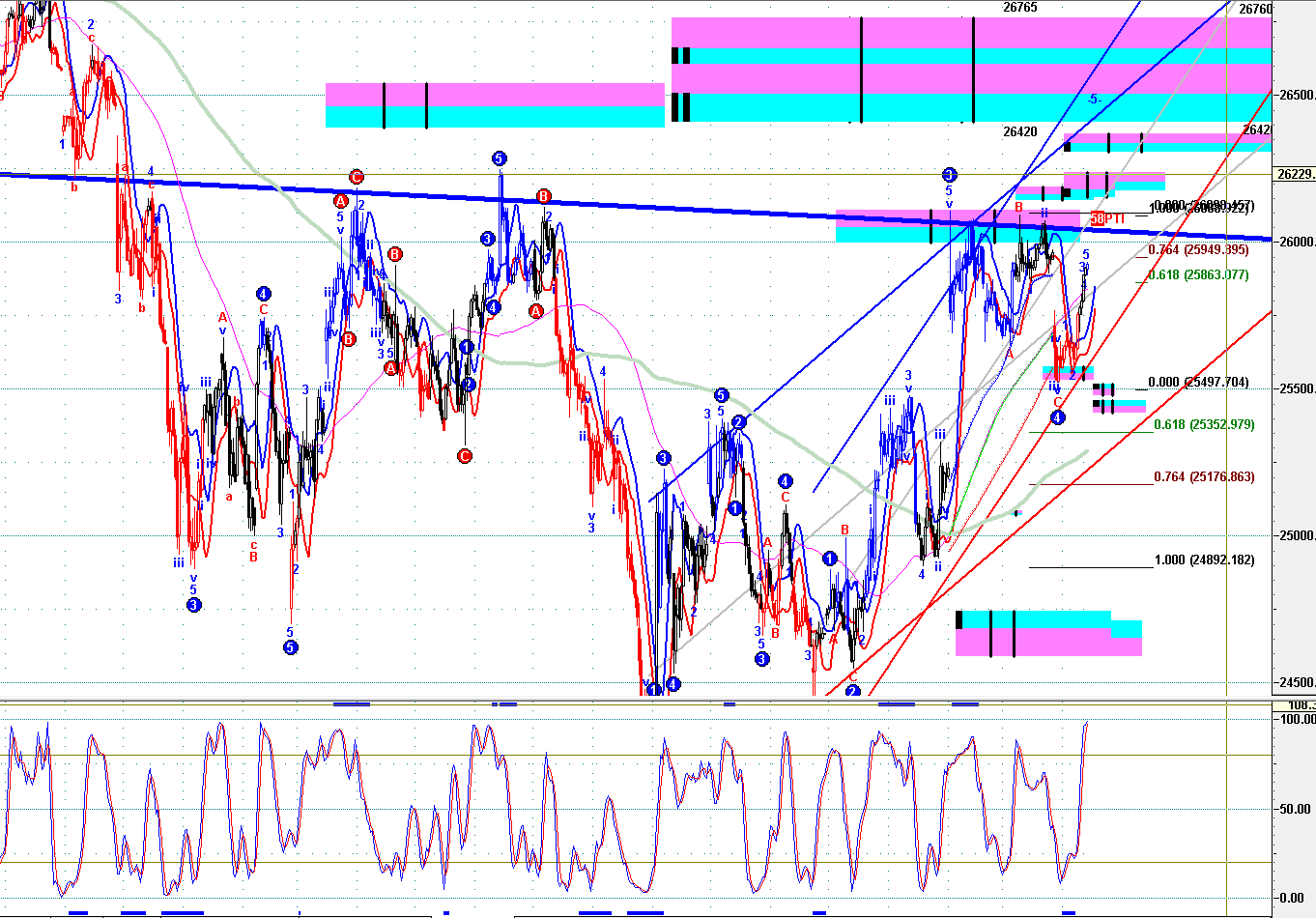This screenshot has height=918, width=1316.
Task: Click the red PTI index marker
Action: pos(1107,218)
